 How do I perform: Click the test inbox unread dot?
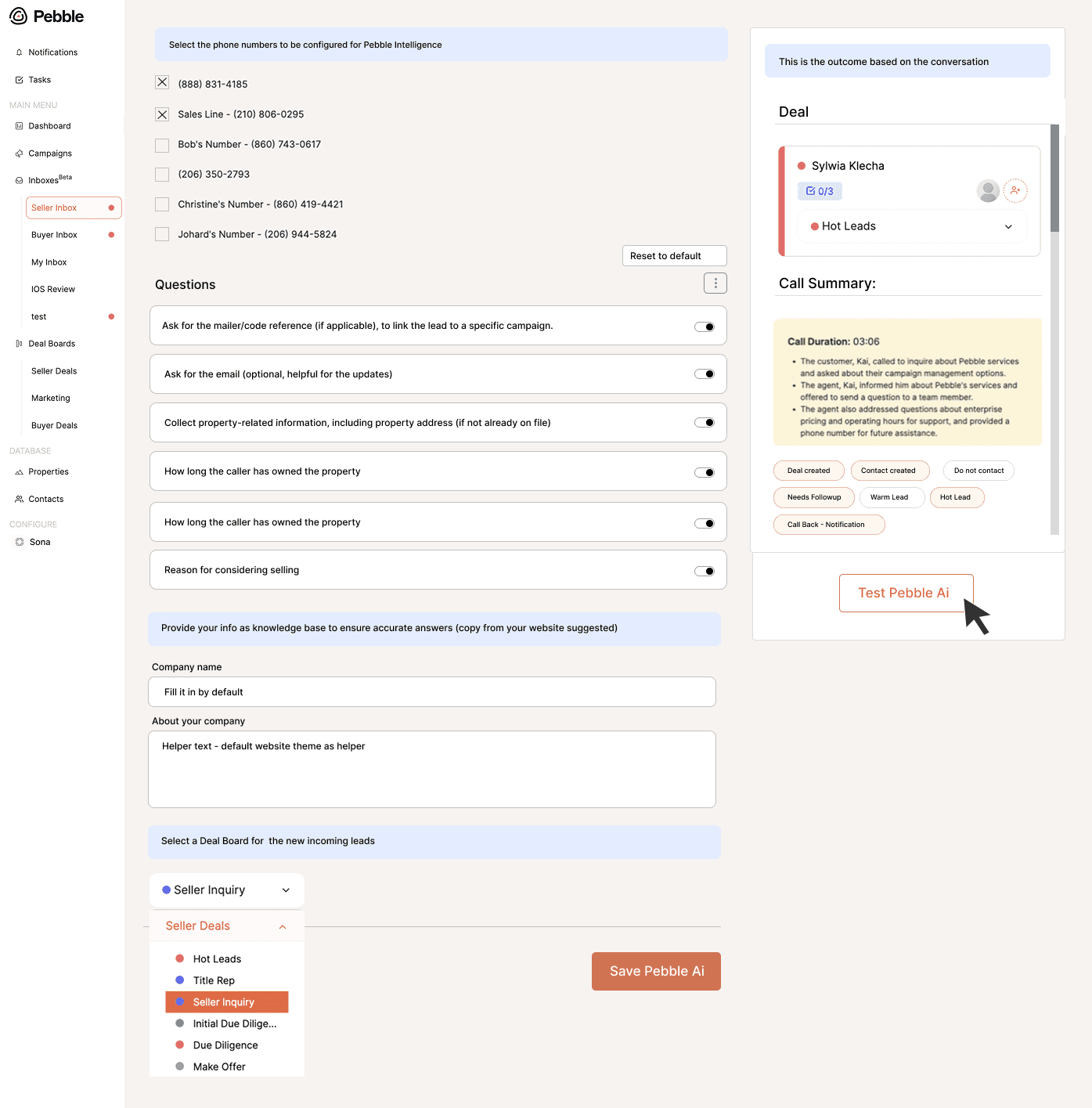(111, 317)
